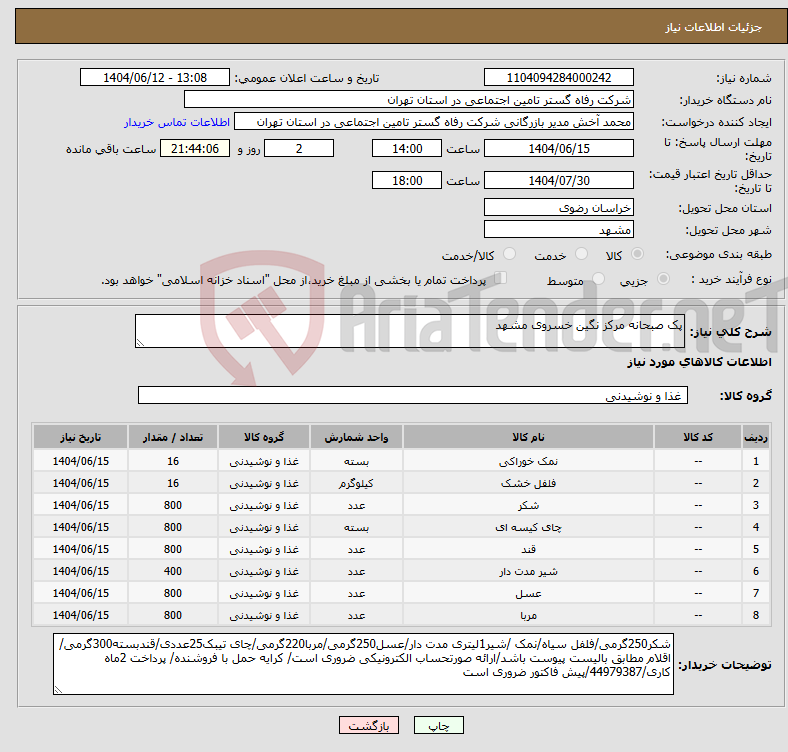Click the response deadline time 14:00 field
The height and width of the screenshot is (752, 788).
coord(407,149)
